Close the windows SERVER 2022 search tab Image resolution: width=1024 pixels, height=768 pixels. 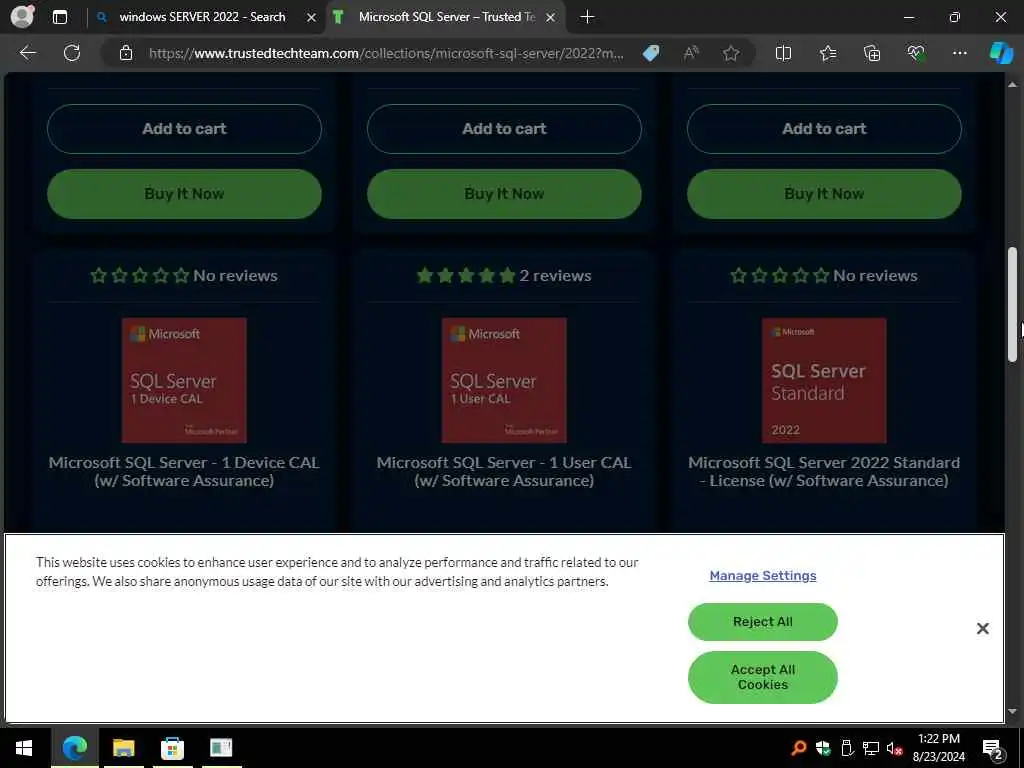[312, 18]
